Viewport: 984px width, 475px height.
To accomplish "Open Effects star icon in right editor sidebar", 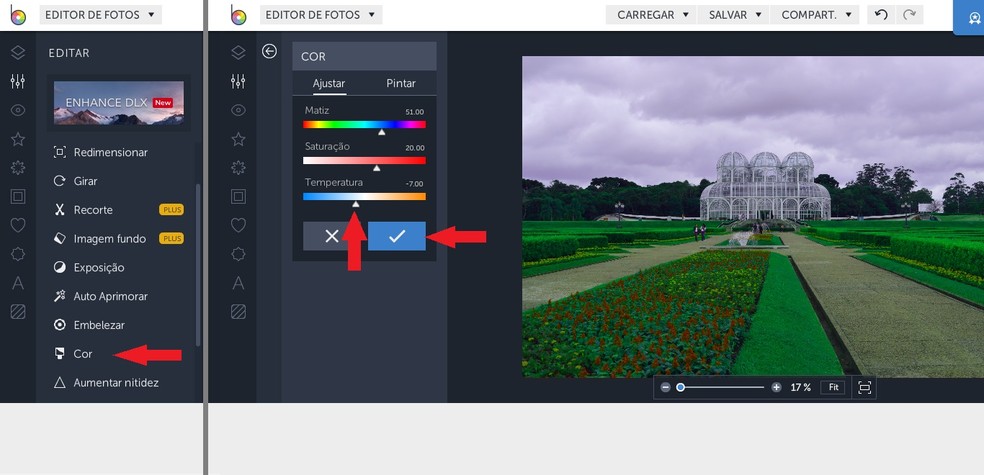I will 238,139.
